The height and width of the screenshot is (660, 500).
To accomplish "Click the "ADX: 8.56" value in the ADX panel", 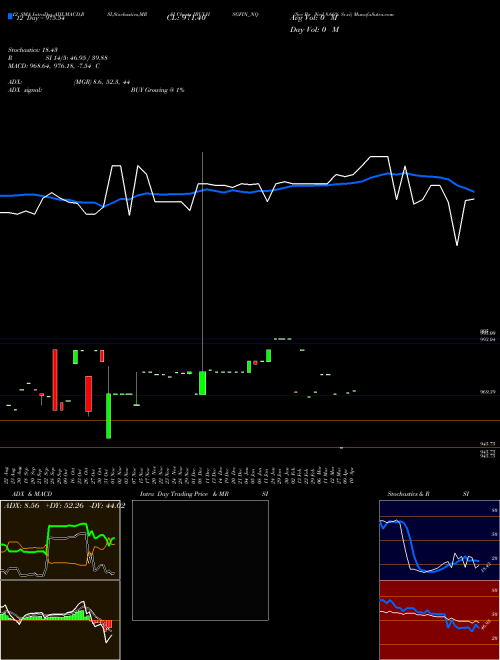I will (x=21, y=506).
